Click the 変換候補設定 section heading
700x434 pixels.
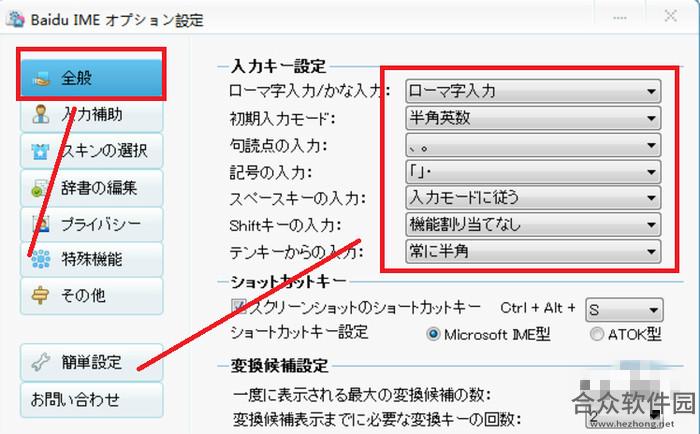[279, 366]
